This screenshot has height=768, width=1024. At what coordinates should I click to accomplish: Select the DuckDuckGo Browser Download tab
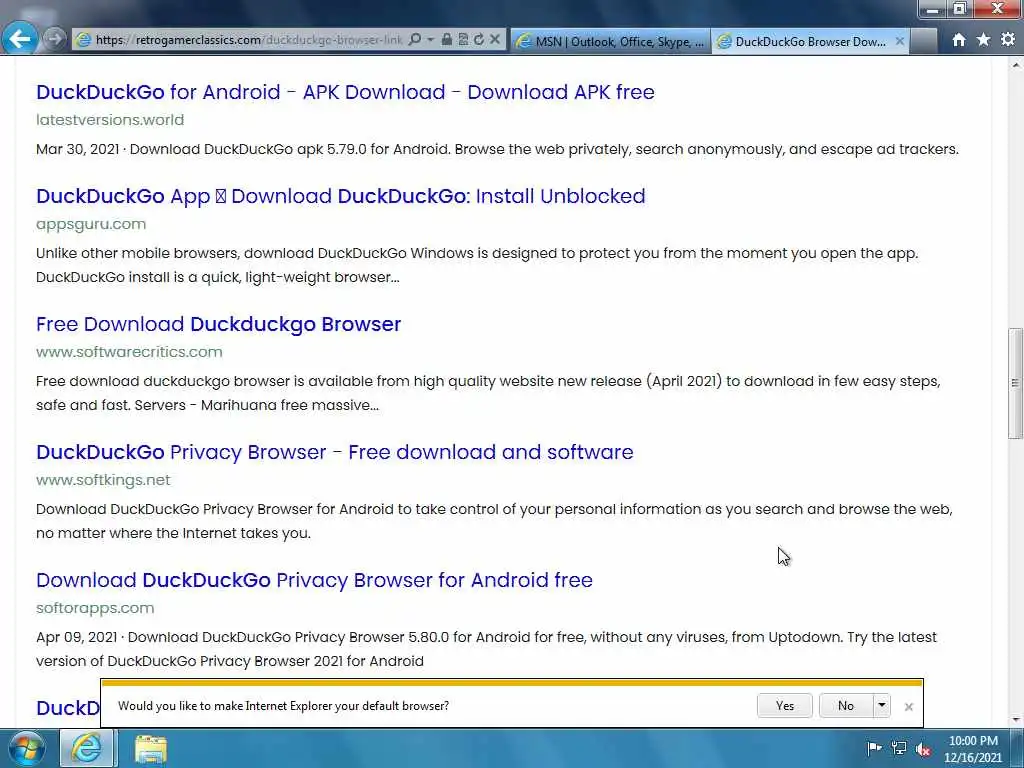[x=810, y=41]
